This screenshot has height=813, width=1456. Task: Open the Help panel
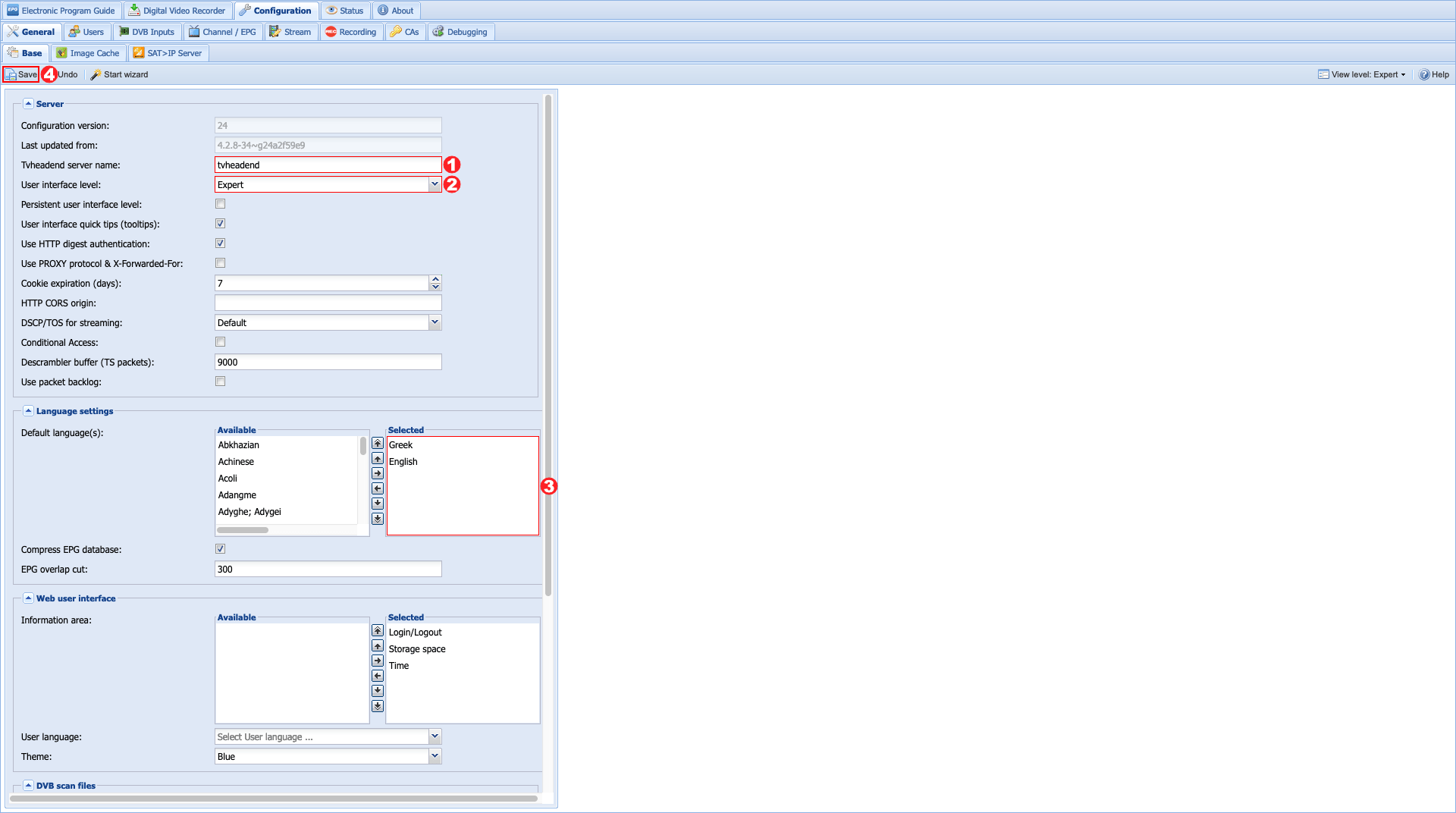(1434, 74)
